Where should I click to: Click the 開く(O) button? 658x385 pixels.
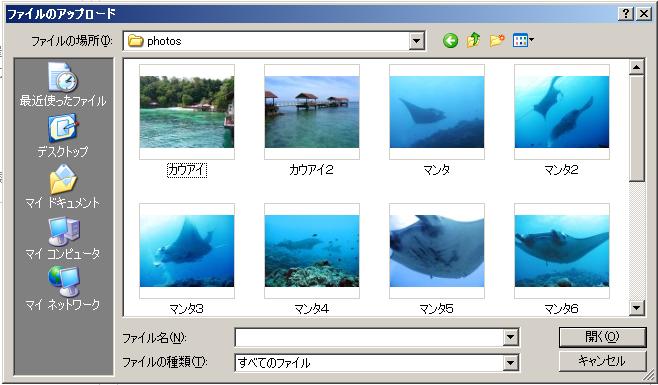602,337
